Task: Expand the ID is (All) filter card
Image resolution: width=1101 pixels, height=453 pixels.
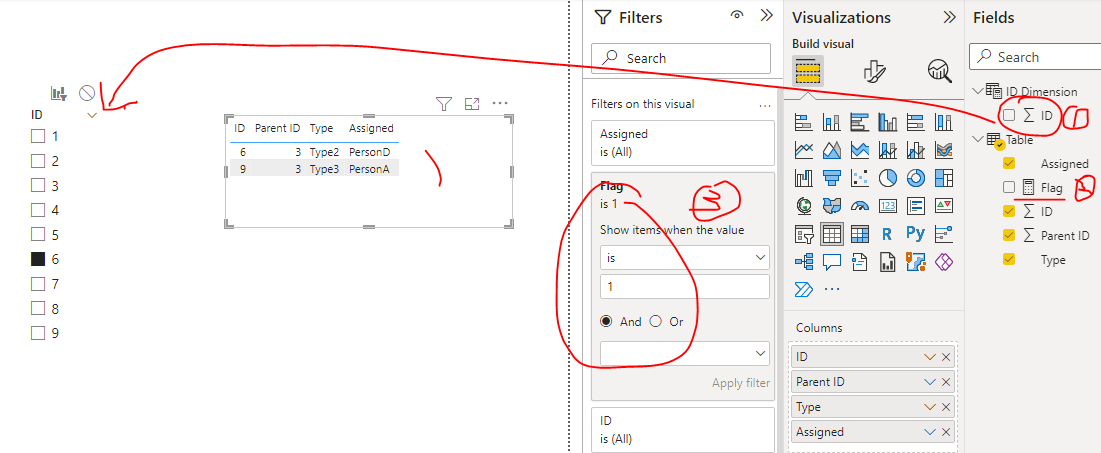Action: tap(683, 429)
